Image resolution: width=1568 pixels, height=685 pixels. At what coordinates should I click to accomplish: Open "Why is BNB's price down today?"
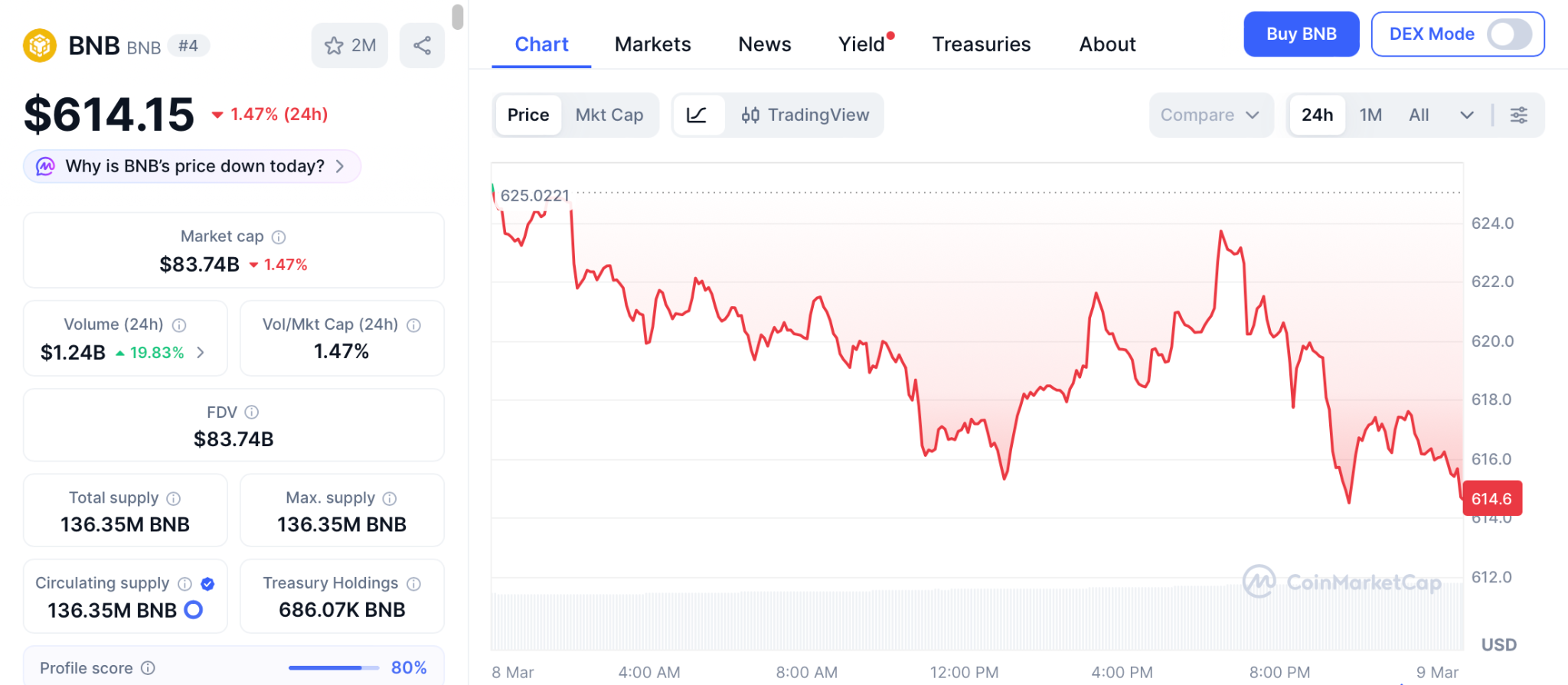coord(193,166)
